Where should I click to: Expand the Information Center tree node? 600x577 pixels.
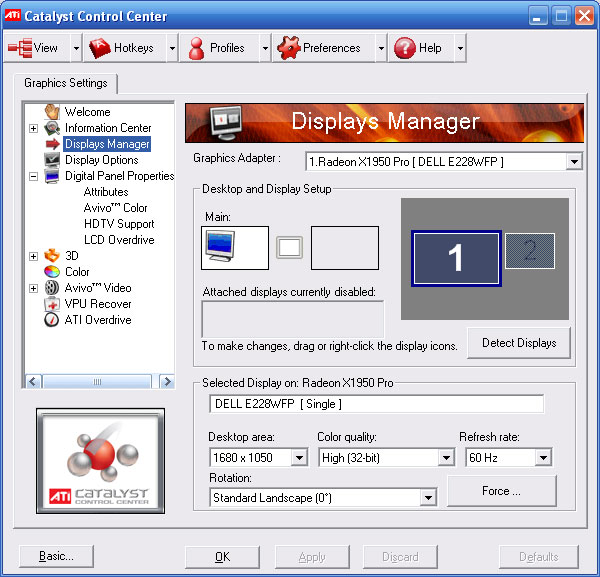click(x=34, y=128)
